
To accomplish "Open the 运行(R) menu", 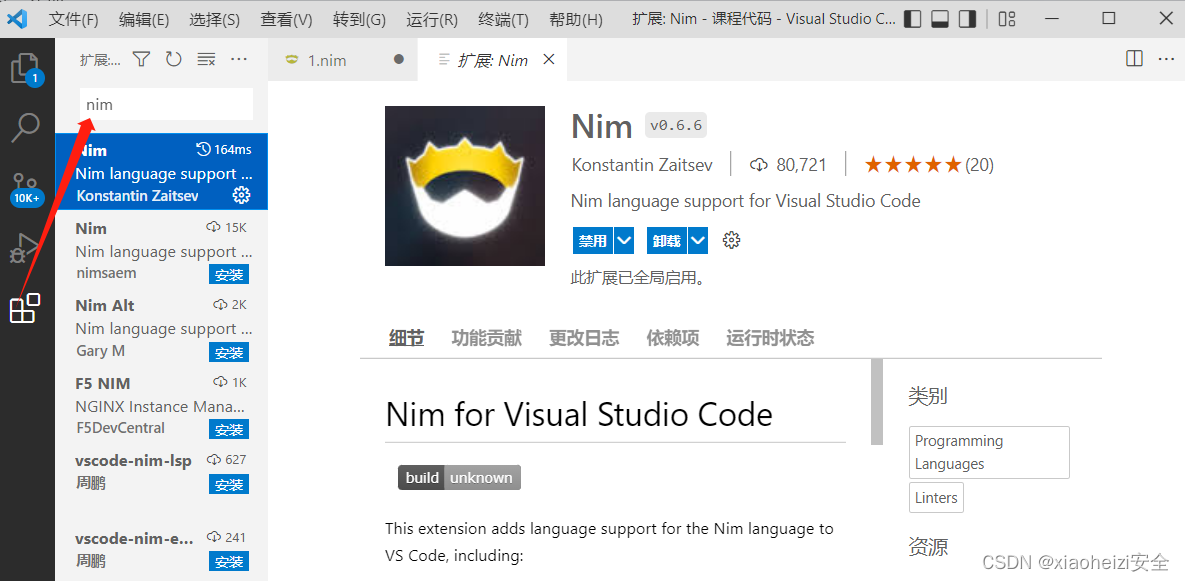I will [432, 20].
